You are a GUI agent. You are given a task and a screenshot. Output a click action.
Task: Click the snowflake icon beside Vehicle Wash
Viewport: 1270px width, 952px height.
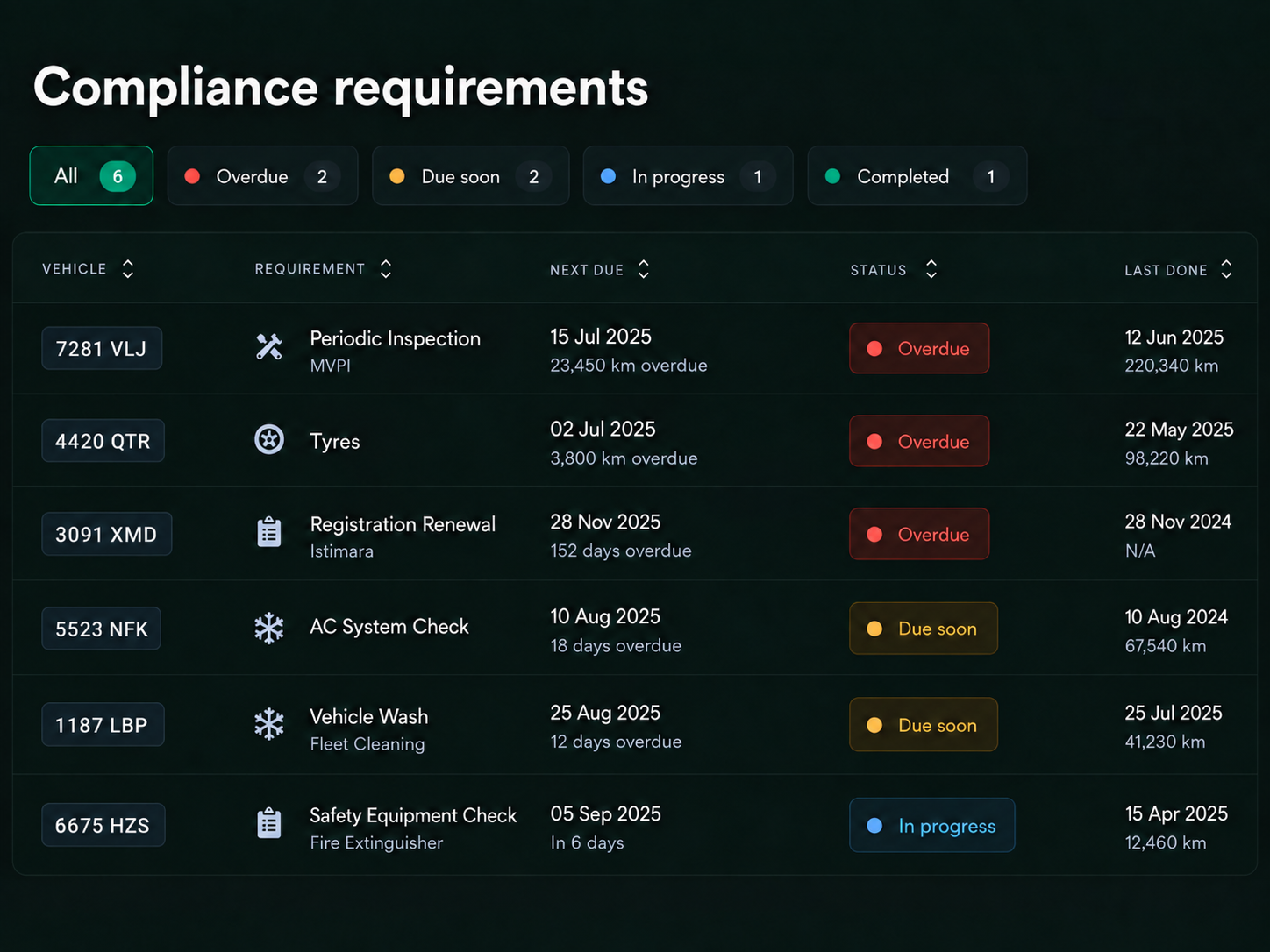[x=269, y=724]
